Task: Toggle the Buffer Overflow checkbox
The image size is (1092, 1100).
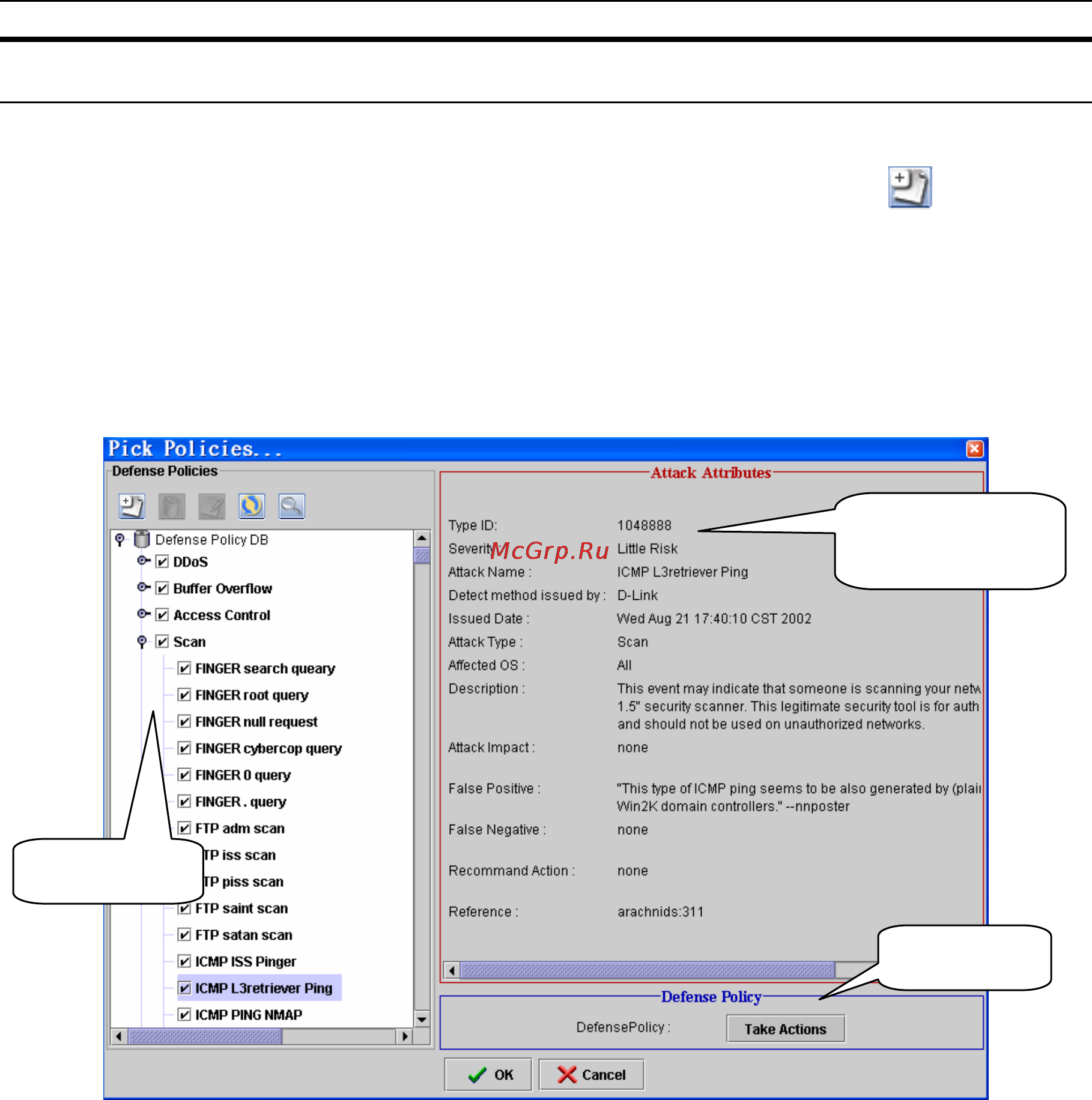Action: pos(162,588)
